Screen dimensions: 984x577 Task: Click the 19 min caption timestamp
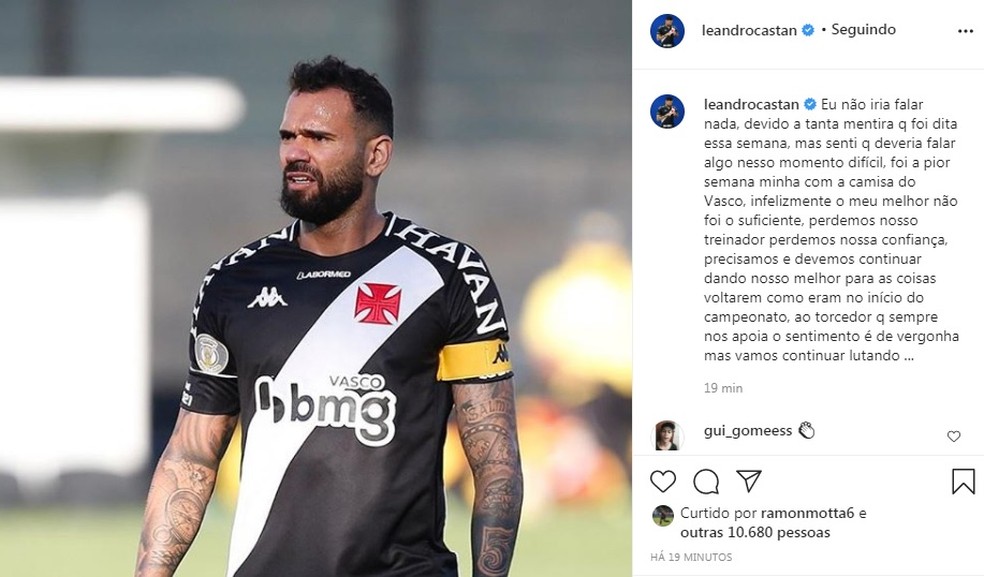tap(723, 388)
